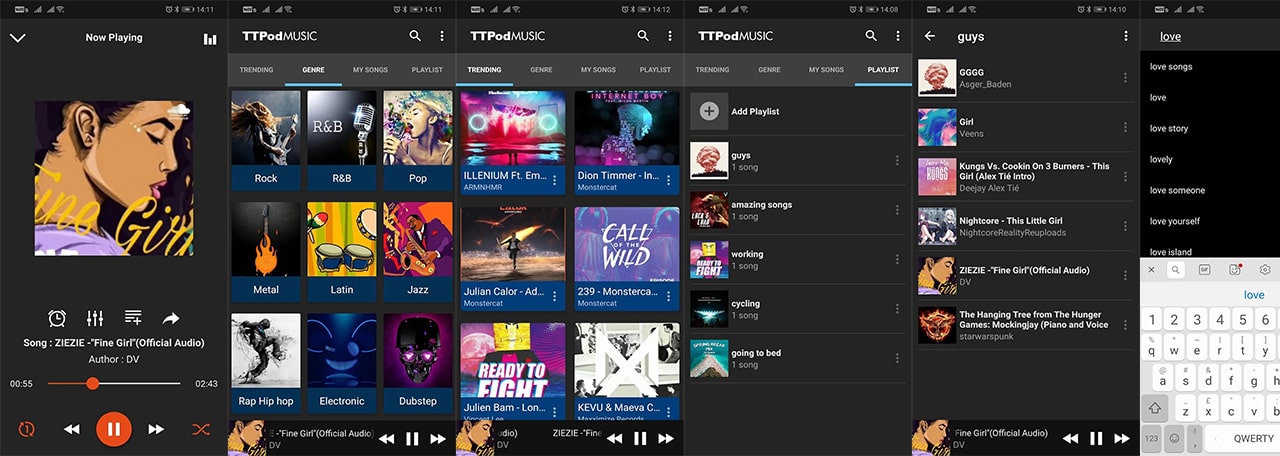
Task: Open the working playlist
Action: coord(796,260)
